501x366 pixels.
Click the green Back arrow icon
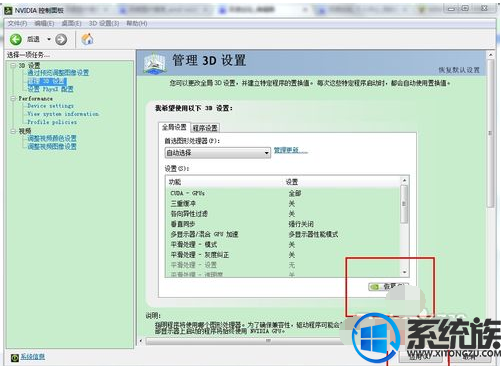[x=15, y=39]
